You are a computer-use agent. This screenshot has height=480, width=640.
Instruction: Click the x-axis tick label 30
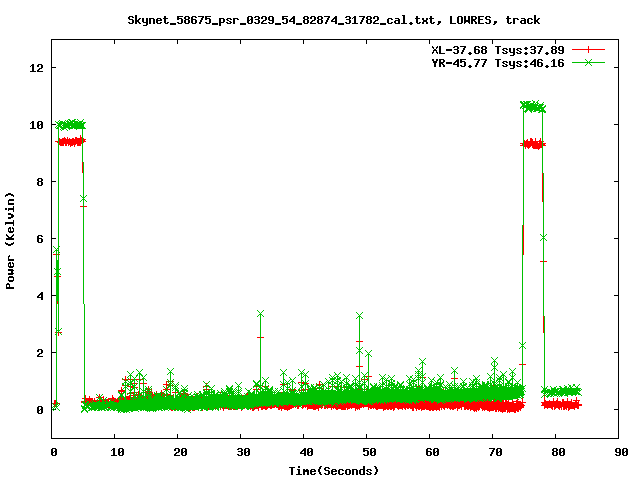pyautogui.click(x=243, y=452)
